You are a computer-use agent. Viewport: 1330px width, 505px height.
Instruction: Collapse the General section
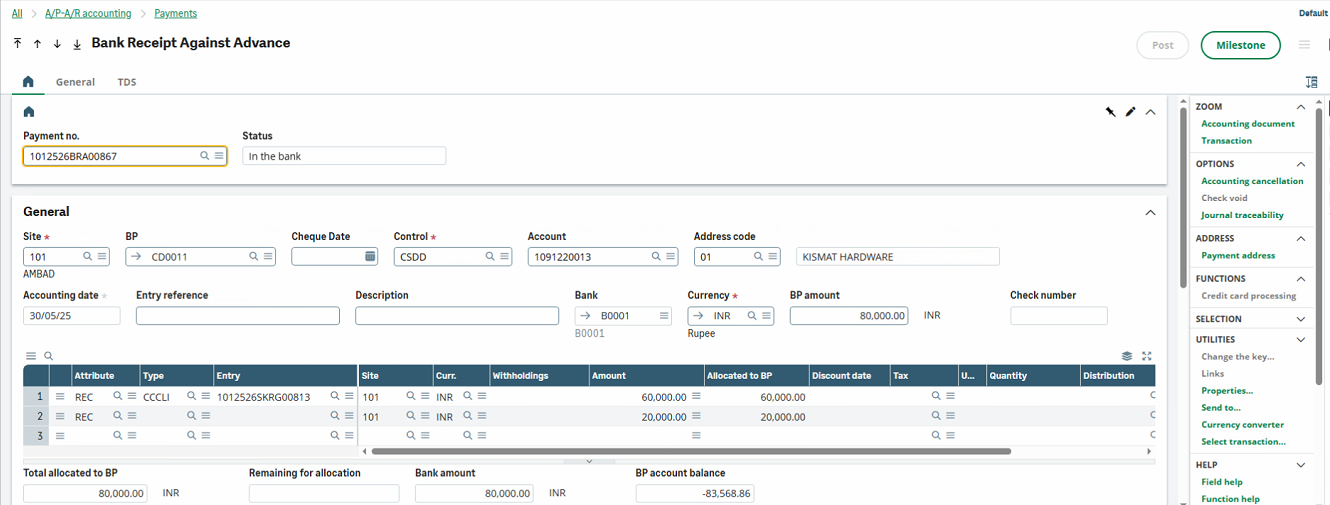click(x=1150, y=212)
